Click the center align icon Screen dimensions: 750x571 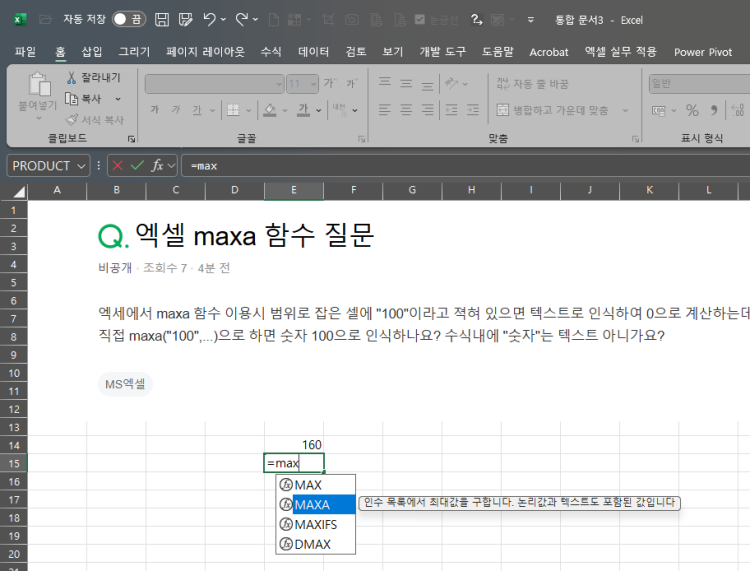click(406, 110)
